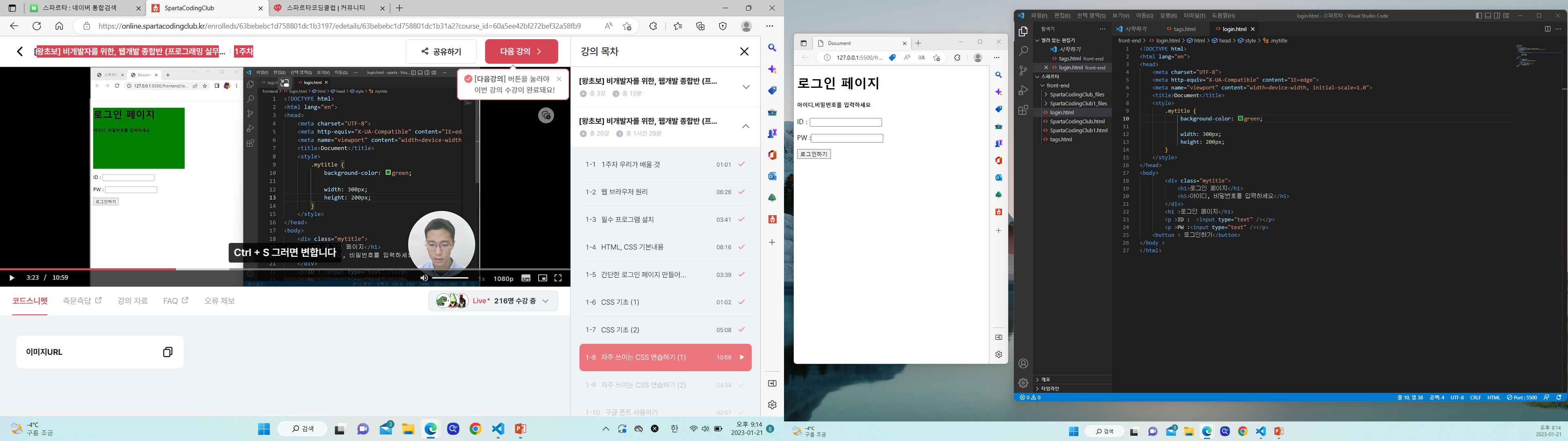1568x441 pixels.
Task: Open the 터미널(T) menu in VS Code
Action: pos(1194,16)
